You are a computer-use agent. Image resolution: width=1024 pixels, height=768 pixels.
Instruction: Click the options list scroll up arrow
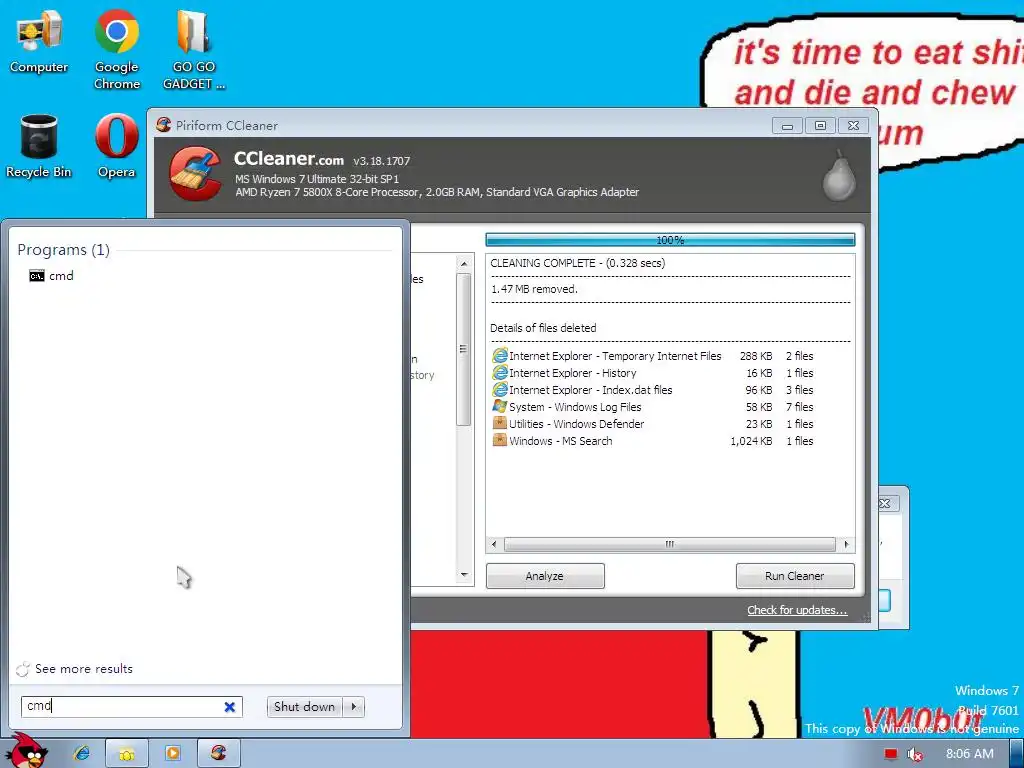[x=464, y=264]
